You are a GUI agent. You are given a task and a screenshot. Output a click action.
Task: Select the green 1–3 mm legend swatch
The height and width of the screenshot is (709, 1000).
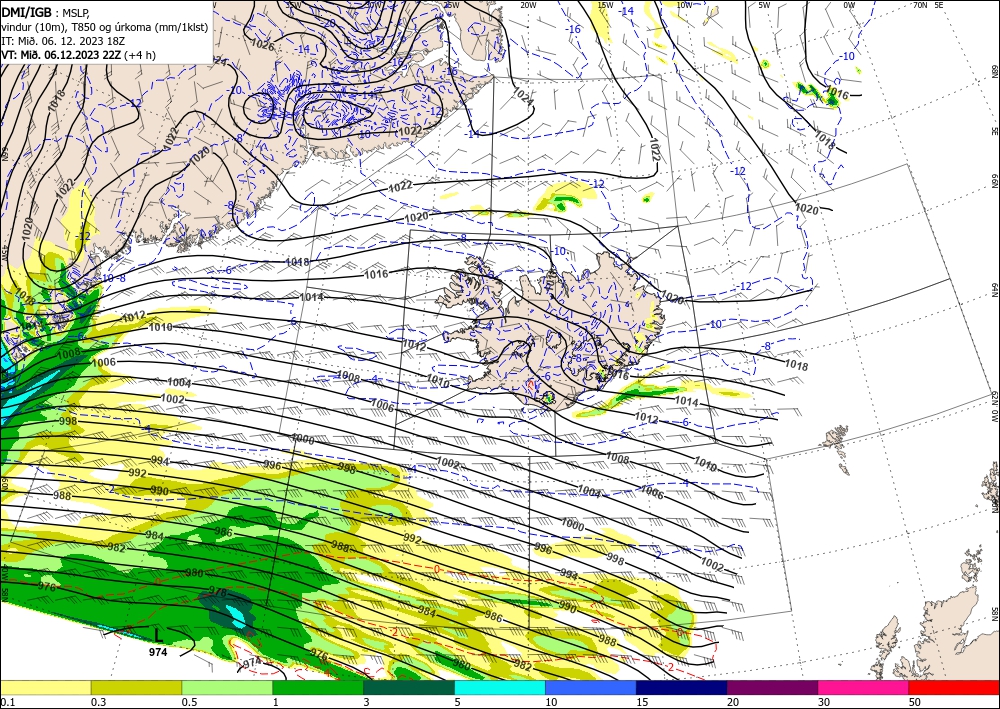318,687
